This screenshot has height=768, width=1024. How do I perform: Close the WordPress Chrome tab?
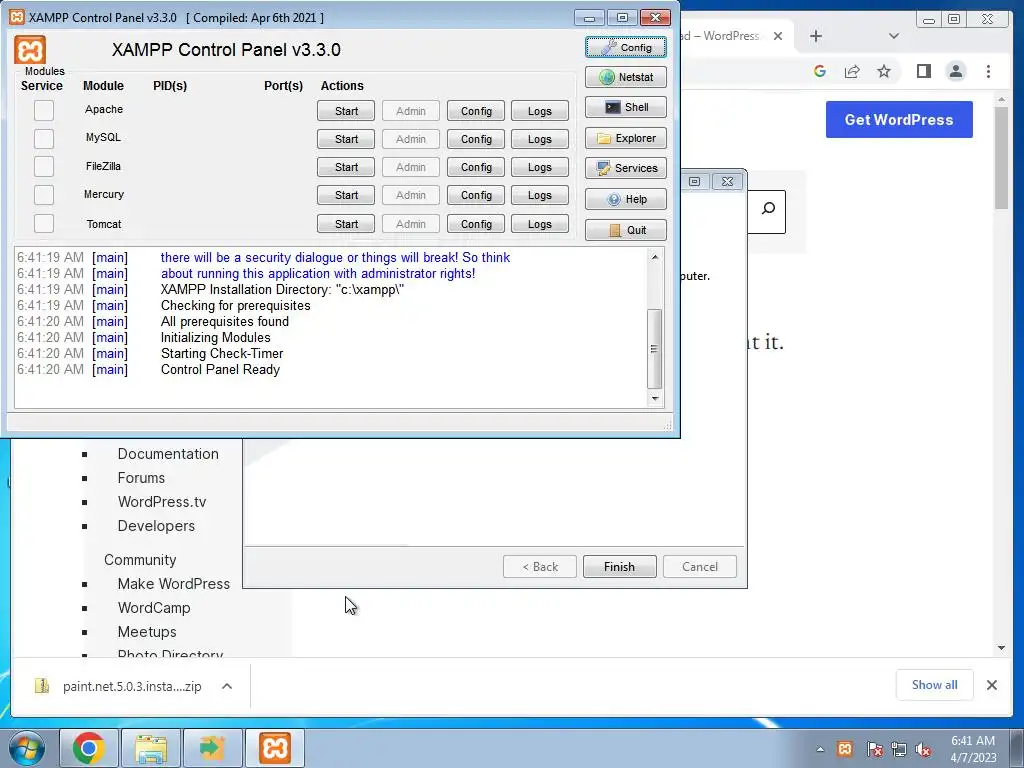click(x=778, y=36)
